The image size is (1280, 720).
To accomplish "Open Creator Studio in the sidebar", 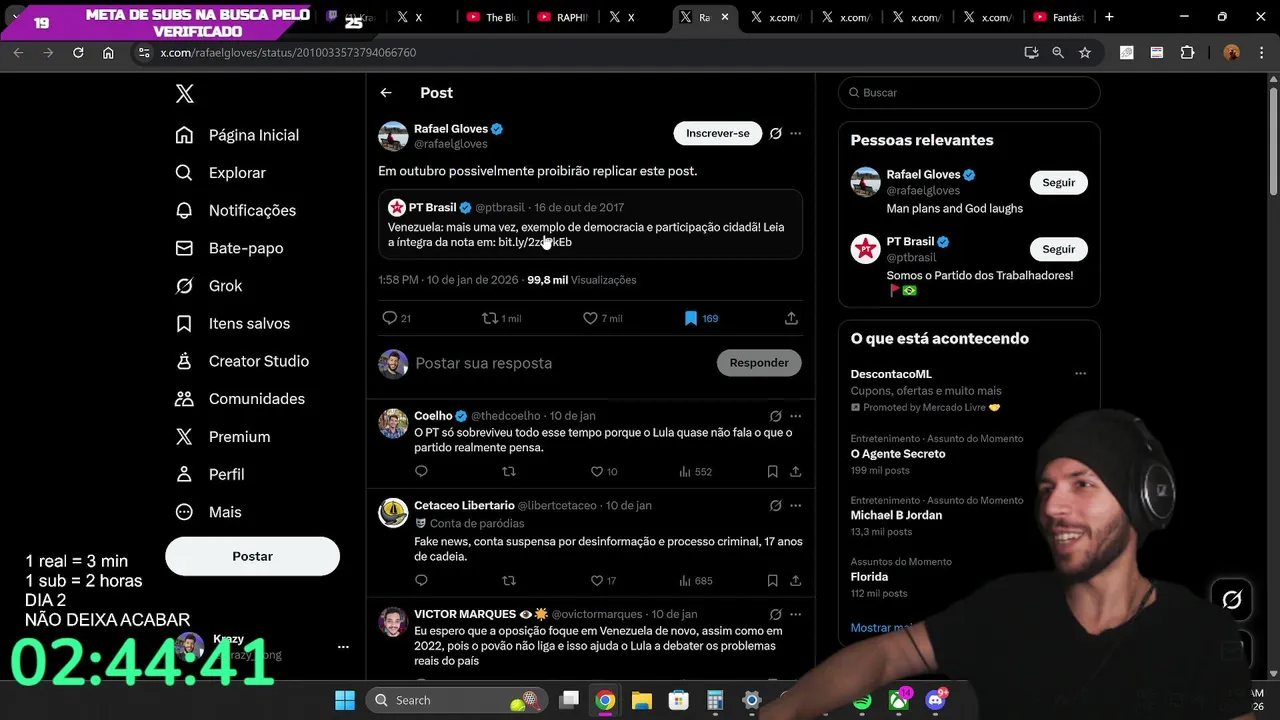I will [241, 361].
